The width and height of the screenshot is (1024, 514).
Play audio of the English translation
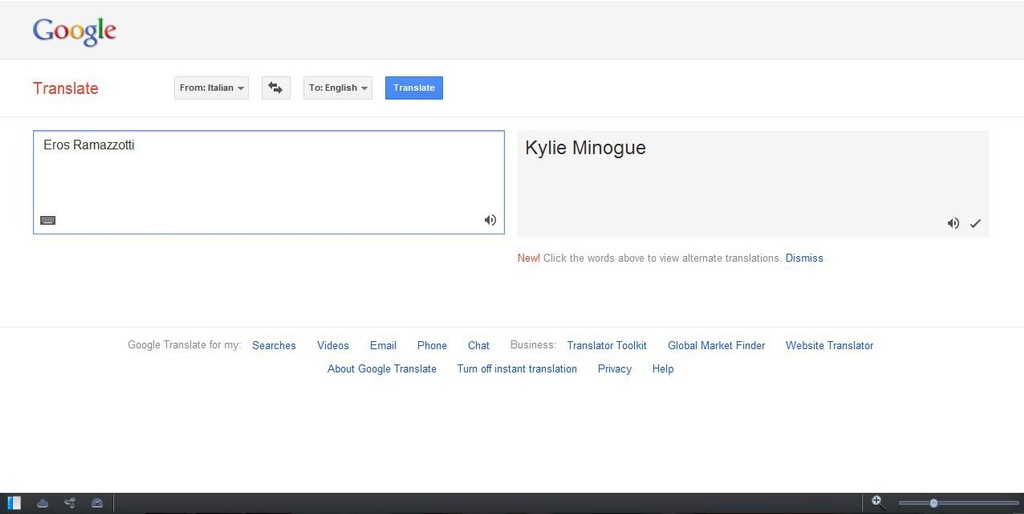tap(953, 224)
